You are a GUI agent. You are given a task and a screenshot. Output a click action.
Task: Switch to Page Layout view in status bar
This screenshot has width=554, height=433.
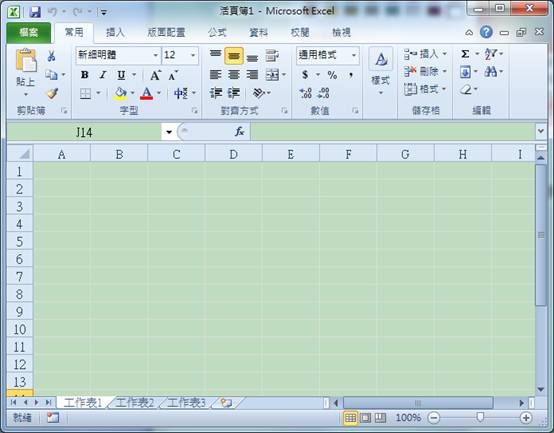tap(365, 418)
